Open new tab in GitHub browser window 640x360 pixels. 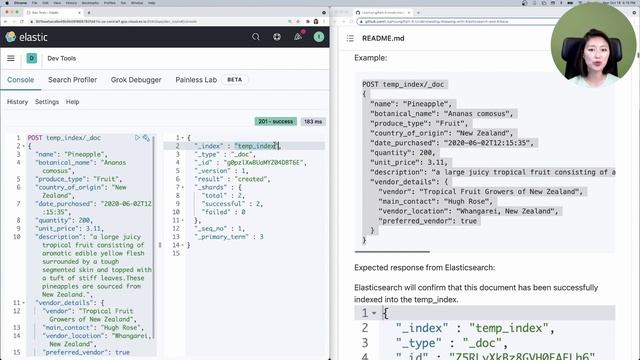click(x=418, y=13)
